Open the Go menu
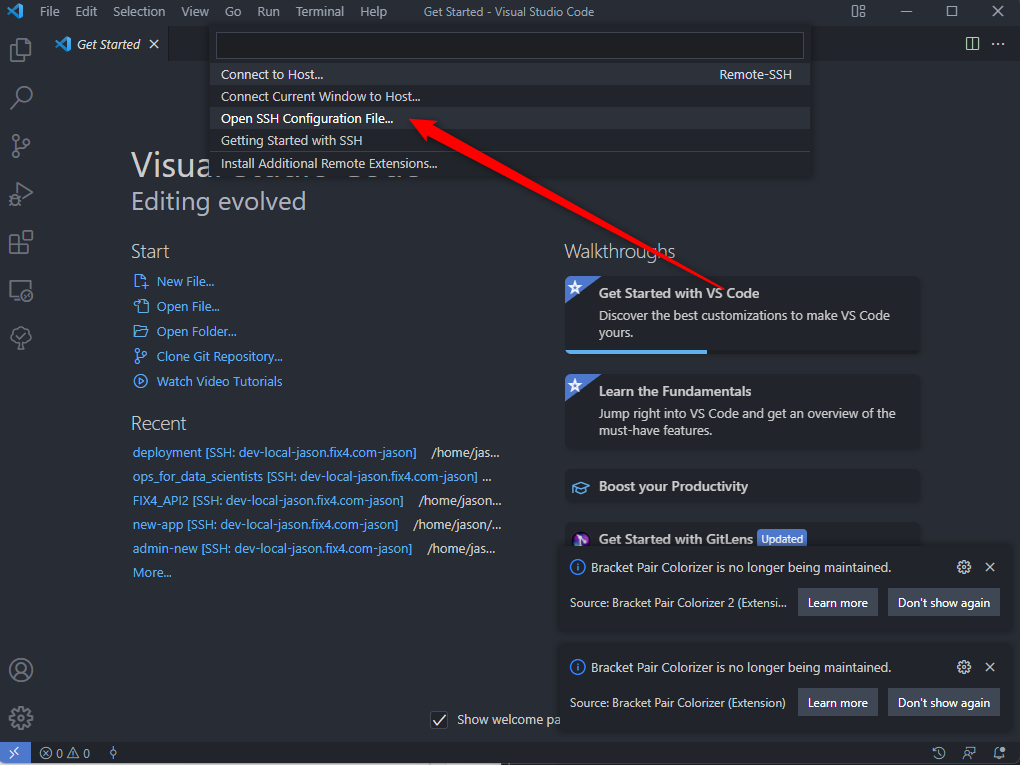The height and width of the screenshot is (765, 1020). [233, 12]
